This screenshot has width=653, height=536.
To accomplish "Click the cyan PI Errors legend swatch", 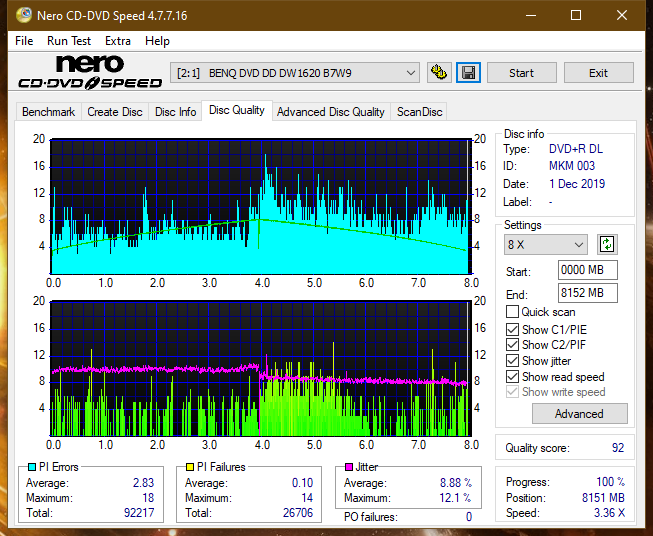I will [x=31, y=467].
